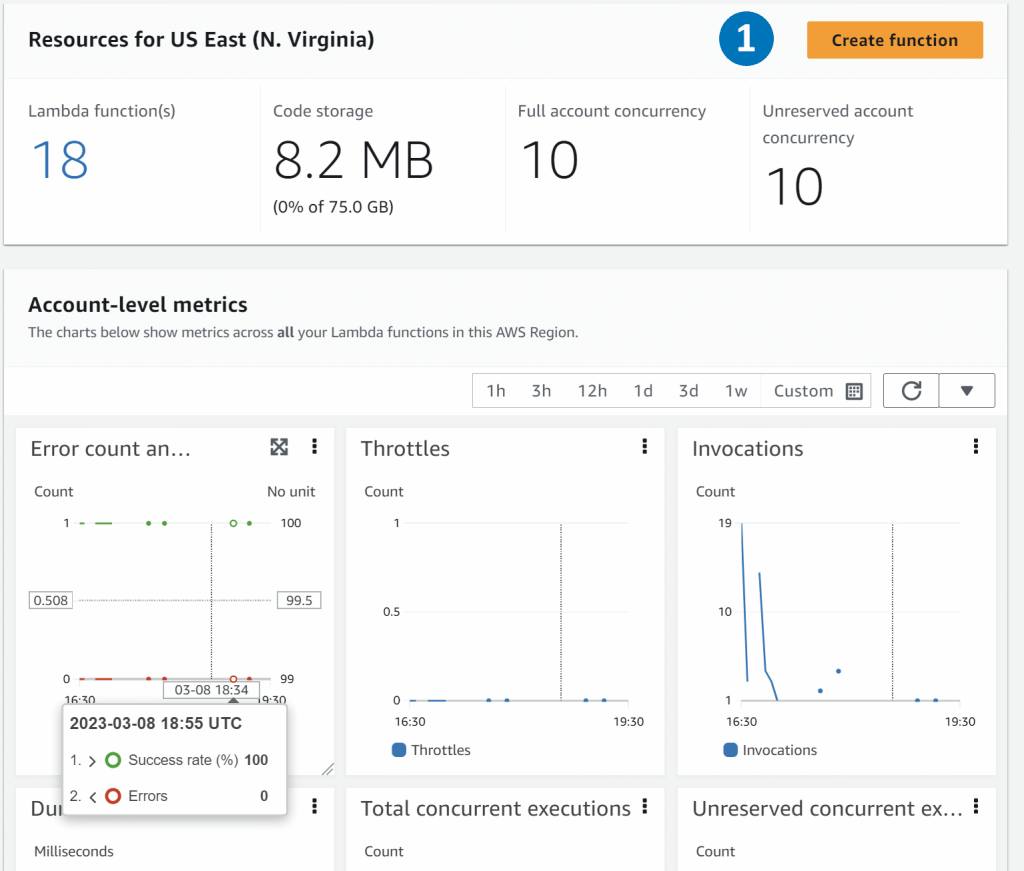Open the Custom time range calendar
The height and width of the screenshot is (871, 1024).
817,391
